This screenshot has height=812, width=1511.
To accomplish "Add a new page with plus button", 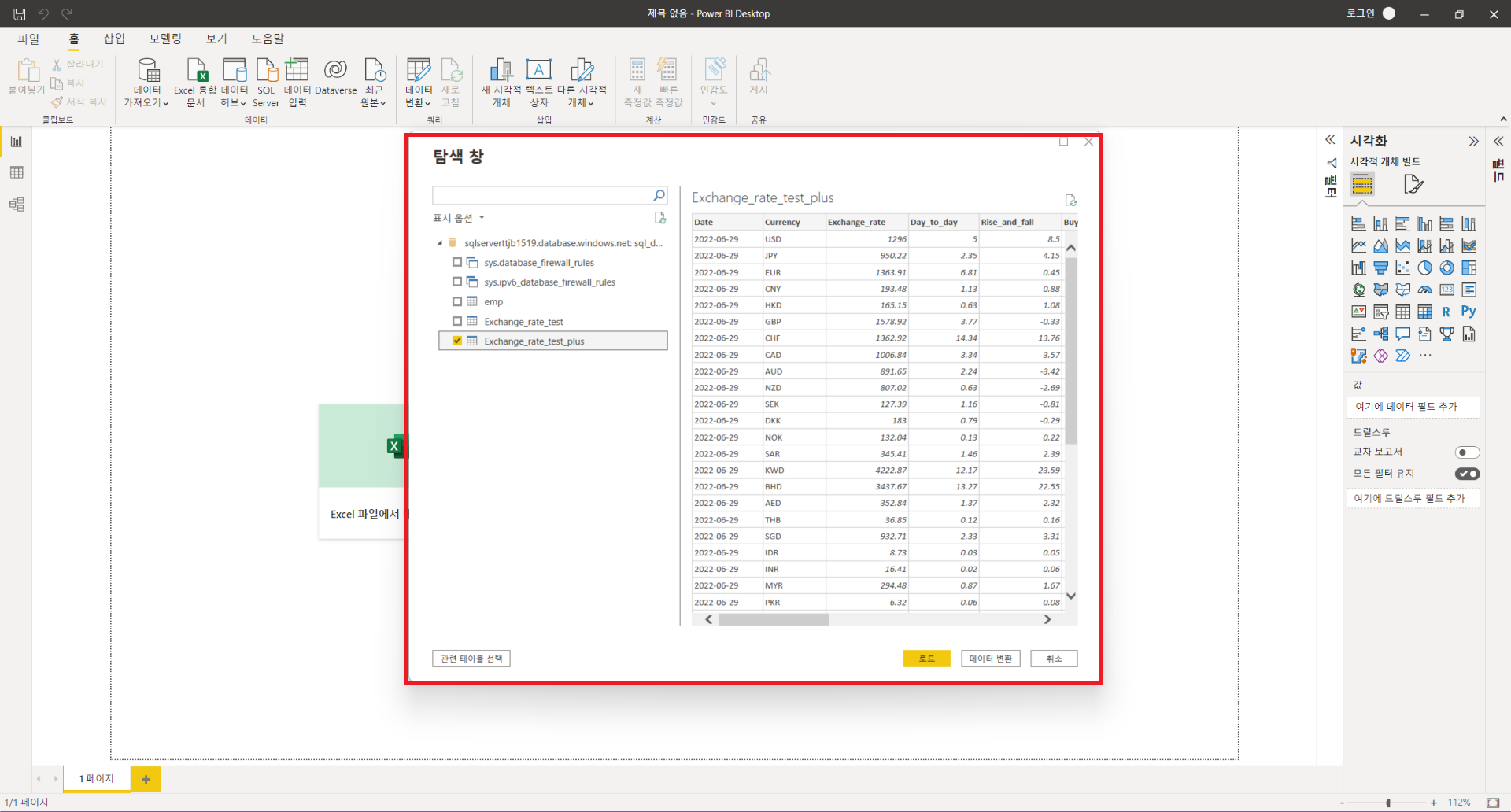I will pos(146,779).
